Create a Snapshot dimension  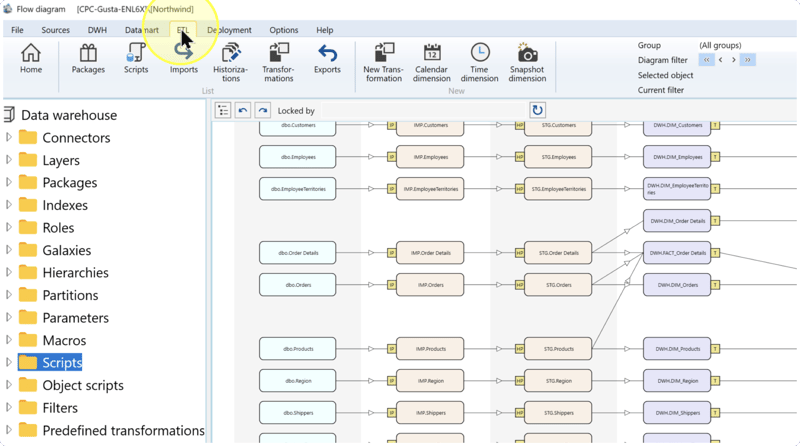point(527,63)
